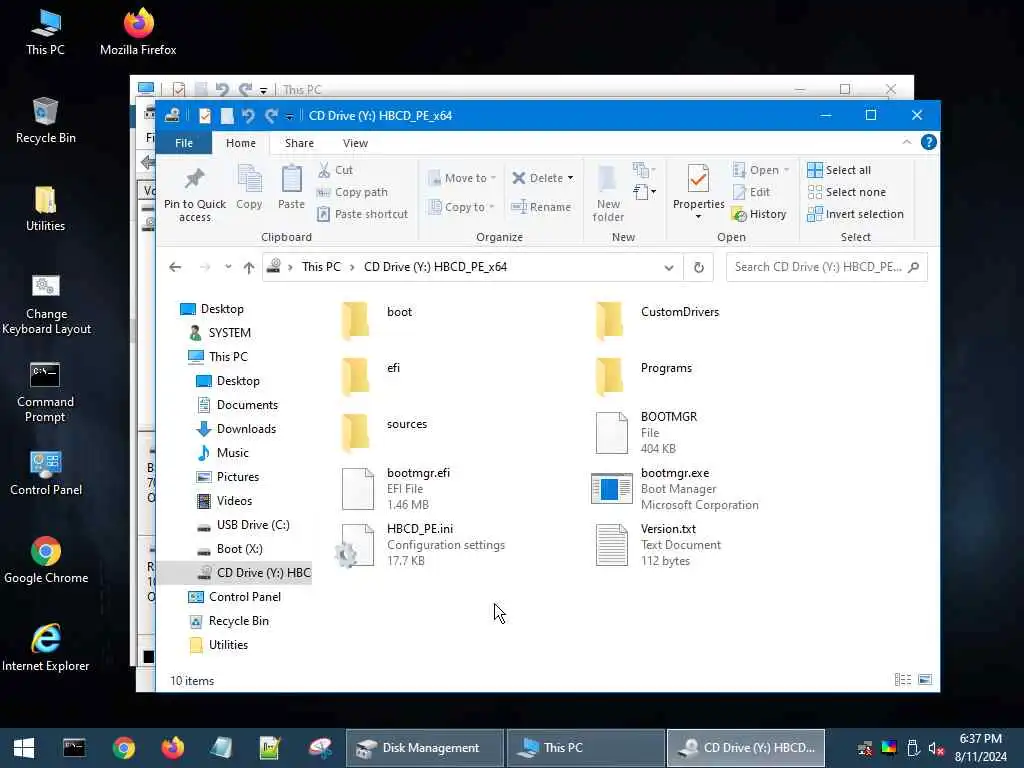This screenshot has width=1024, height=768.
Task: Click the Rename command
Action: click(541, 207)
